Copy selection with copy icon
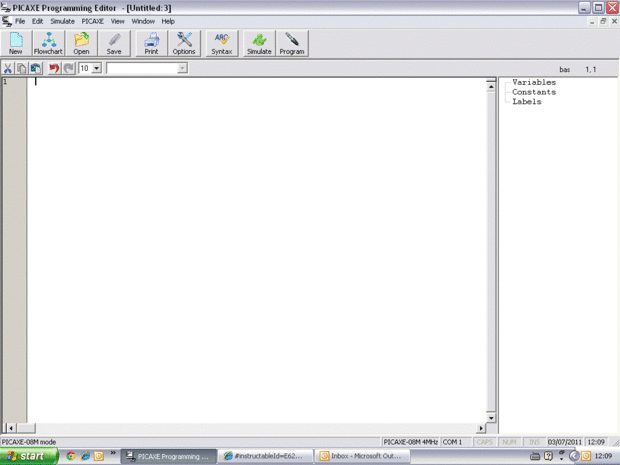 [x=22, y=68]
